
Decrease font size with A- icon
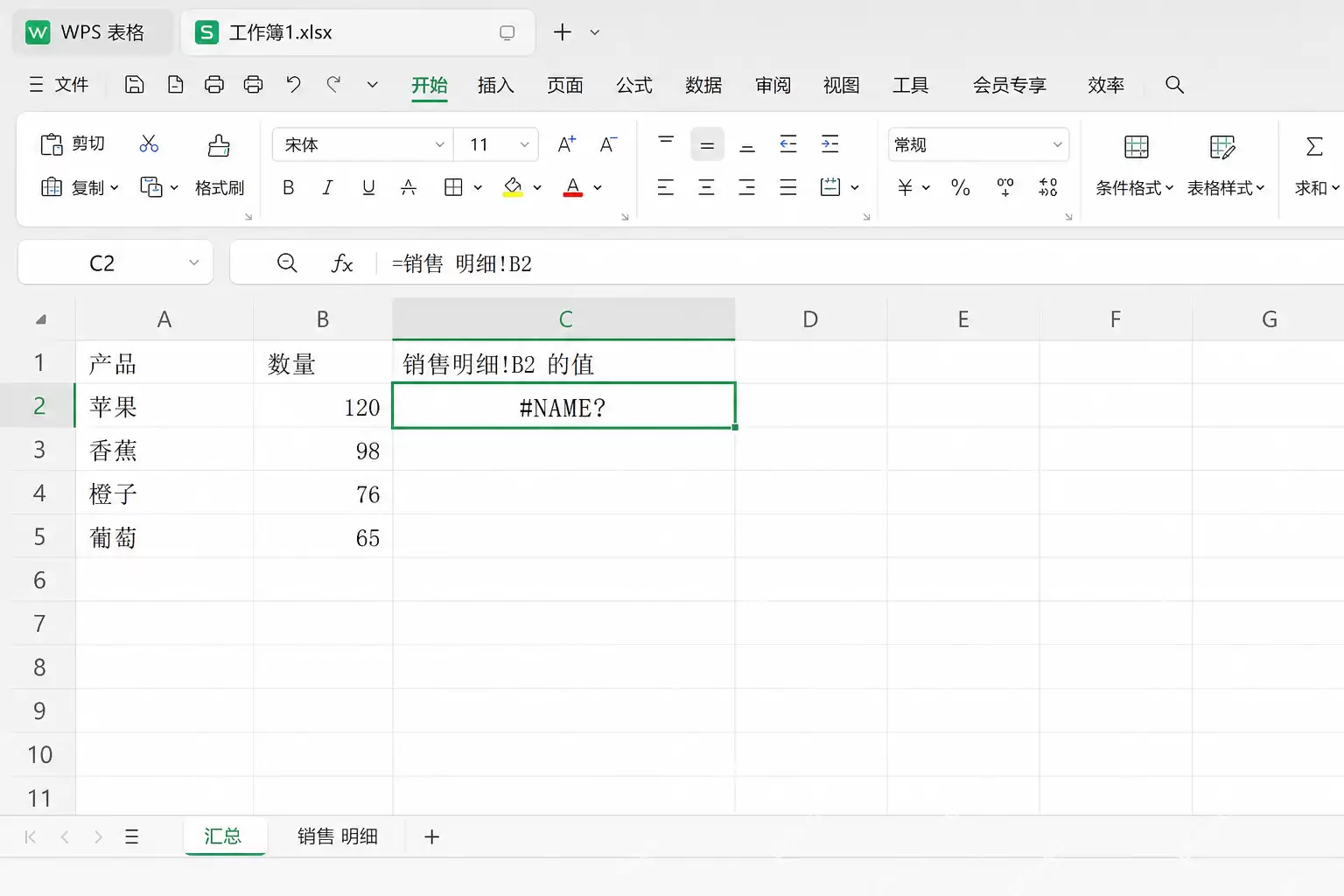[608, 144]
